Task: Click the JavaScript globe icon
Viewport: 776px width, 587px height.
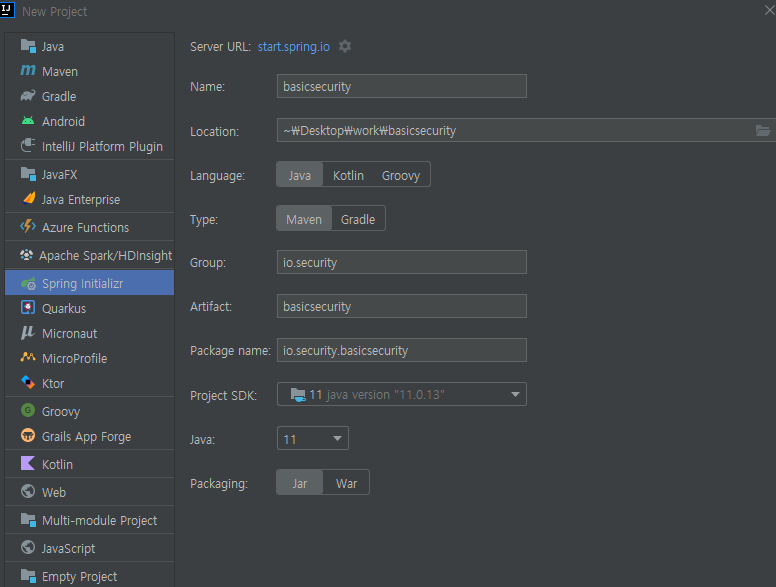Action: [28, 547]
